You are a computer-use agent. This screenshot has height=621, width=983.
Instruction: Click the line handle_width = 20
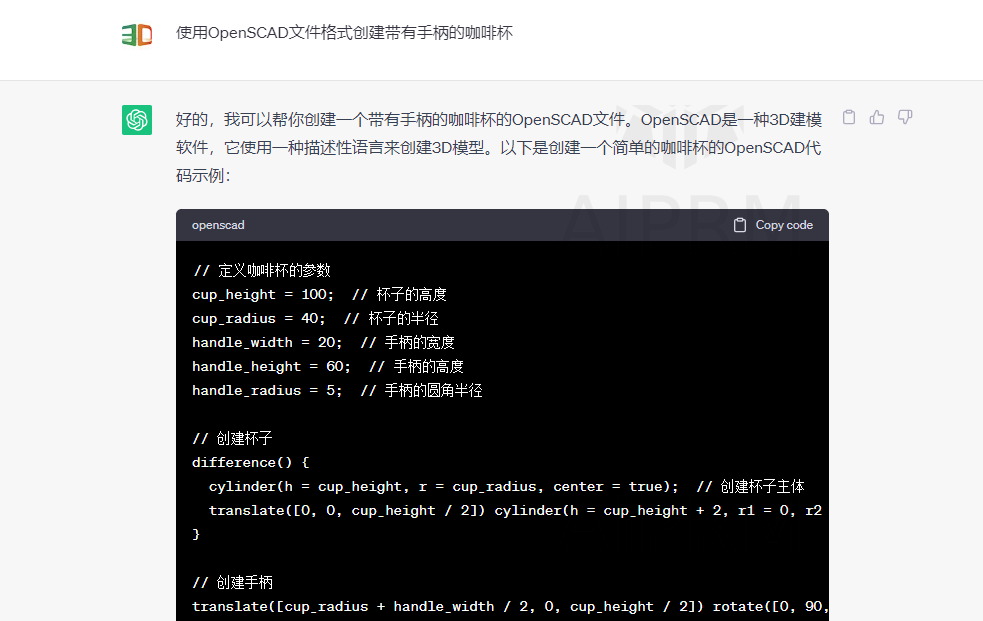tap(323, 342)
